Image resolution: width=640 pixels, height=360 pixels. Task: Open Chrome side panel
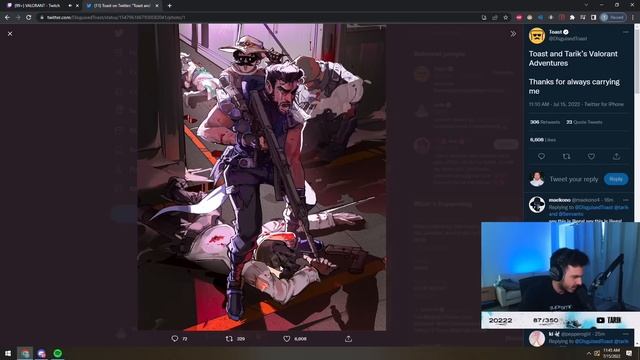coord(593,18)
